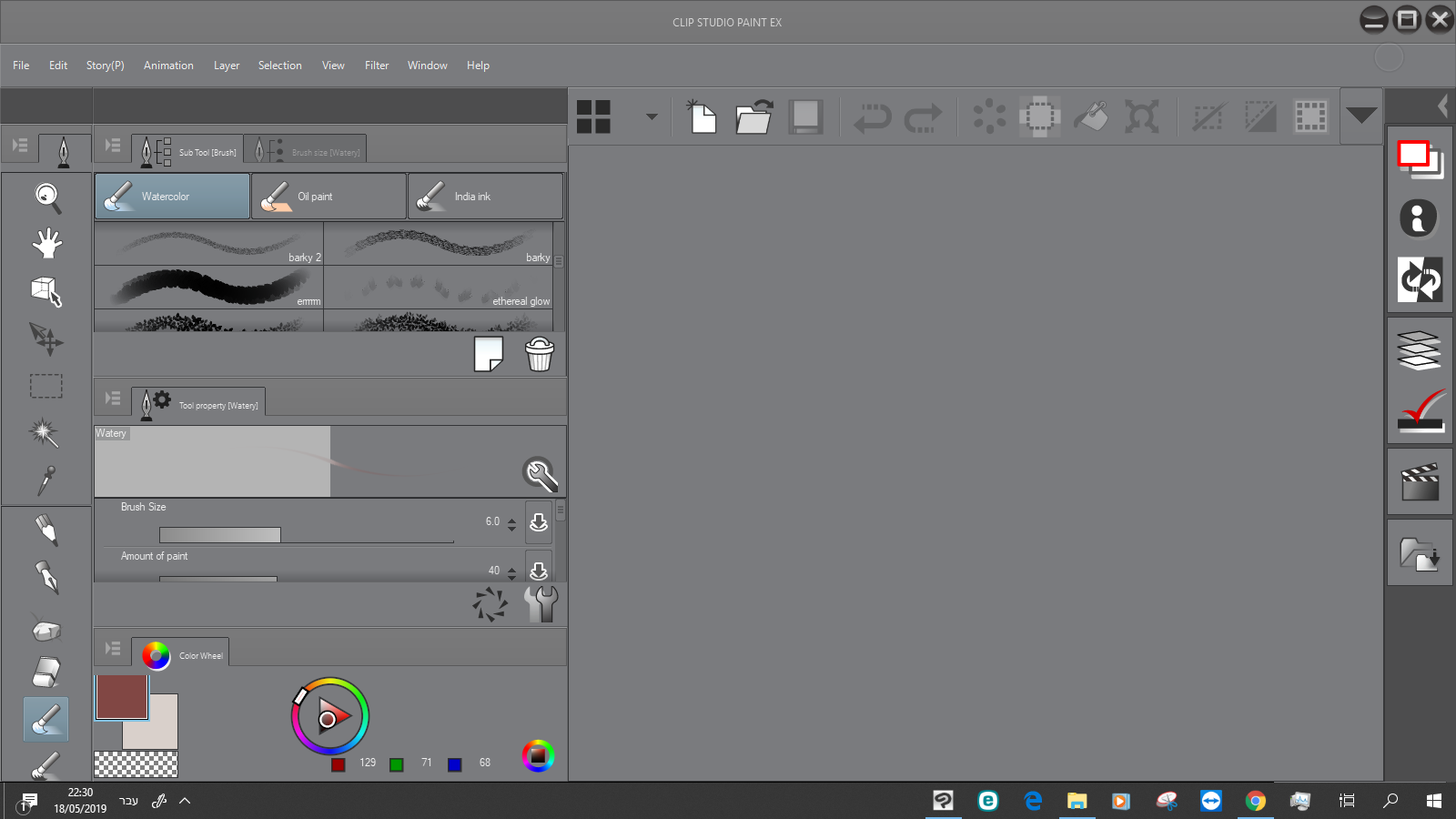Reset tool properties to initial settings
The image size is (1456, 819).
click(x=490, y=604)
